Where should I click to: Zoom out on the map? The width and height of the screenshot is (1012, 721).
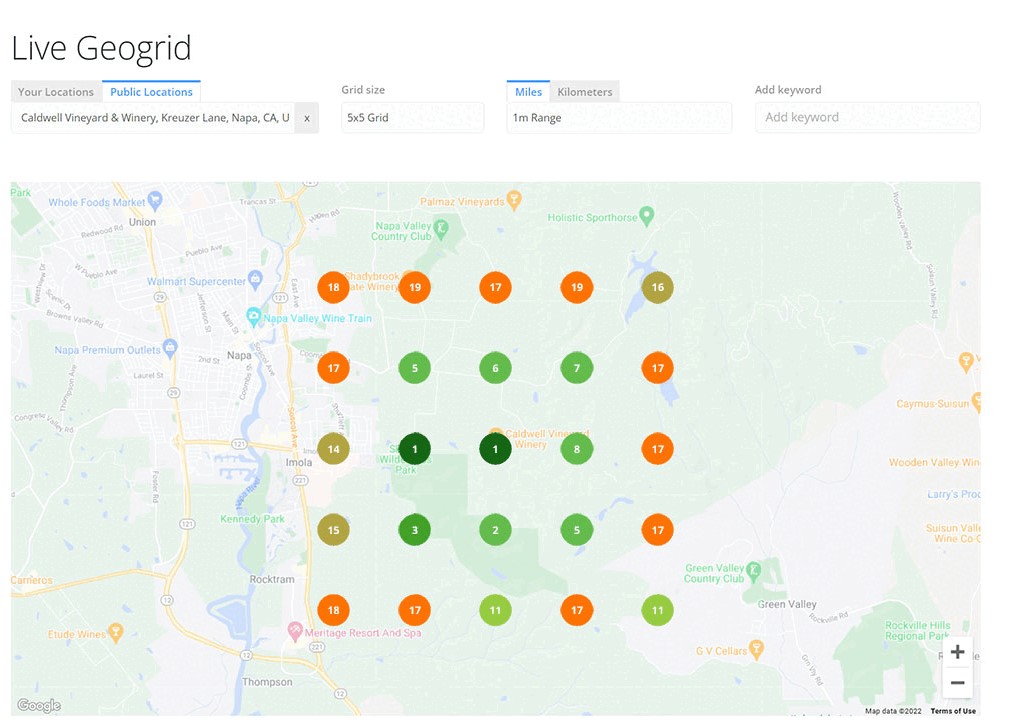957,683
